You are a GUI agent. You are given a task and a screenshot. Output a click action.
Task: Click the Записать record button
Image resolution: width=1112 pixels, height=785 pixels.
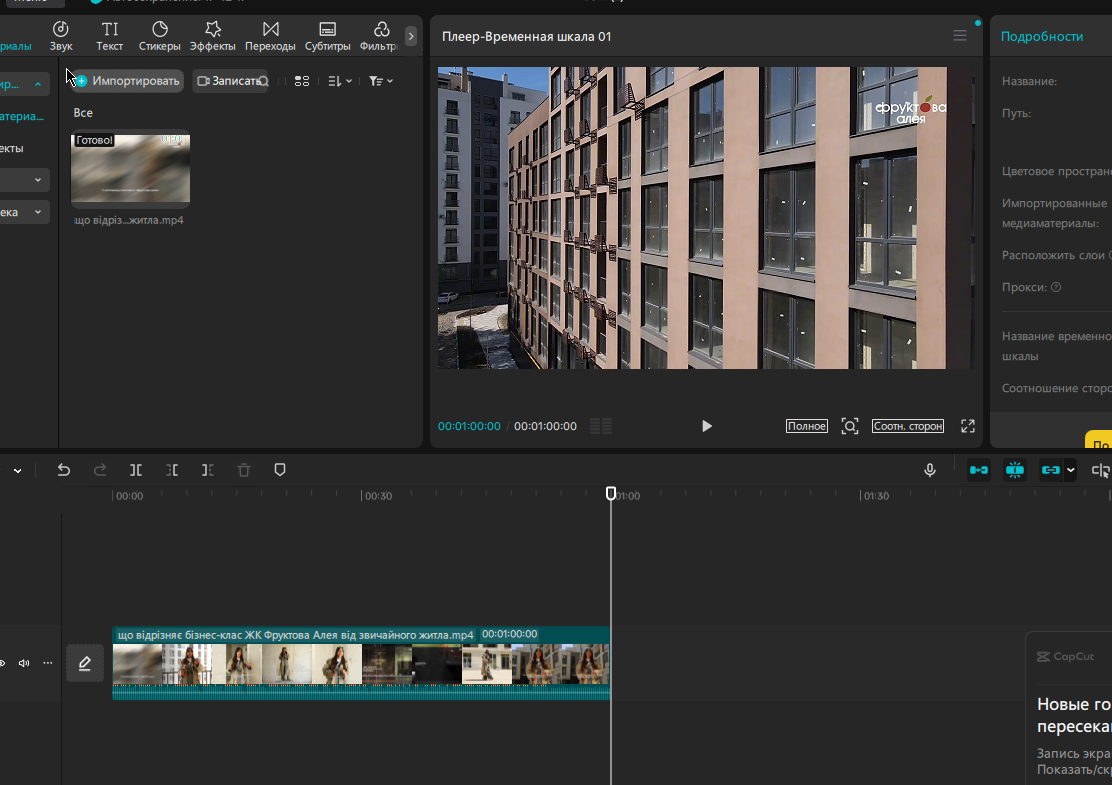click(230, 81)
